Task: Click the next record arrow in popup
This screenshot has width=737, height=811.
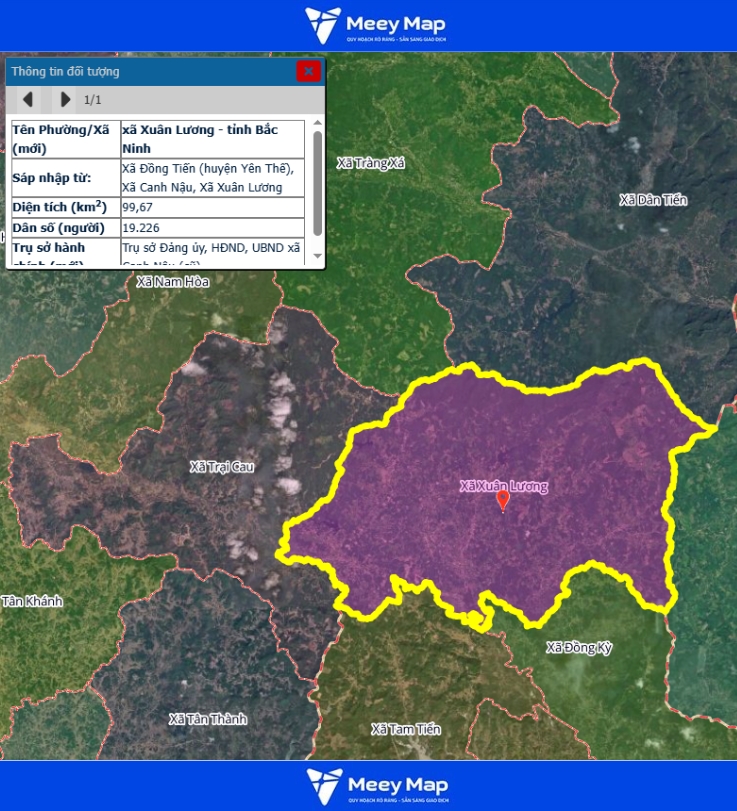Action: click(65, 99)
